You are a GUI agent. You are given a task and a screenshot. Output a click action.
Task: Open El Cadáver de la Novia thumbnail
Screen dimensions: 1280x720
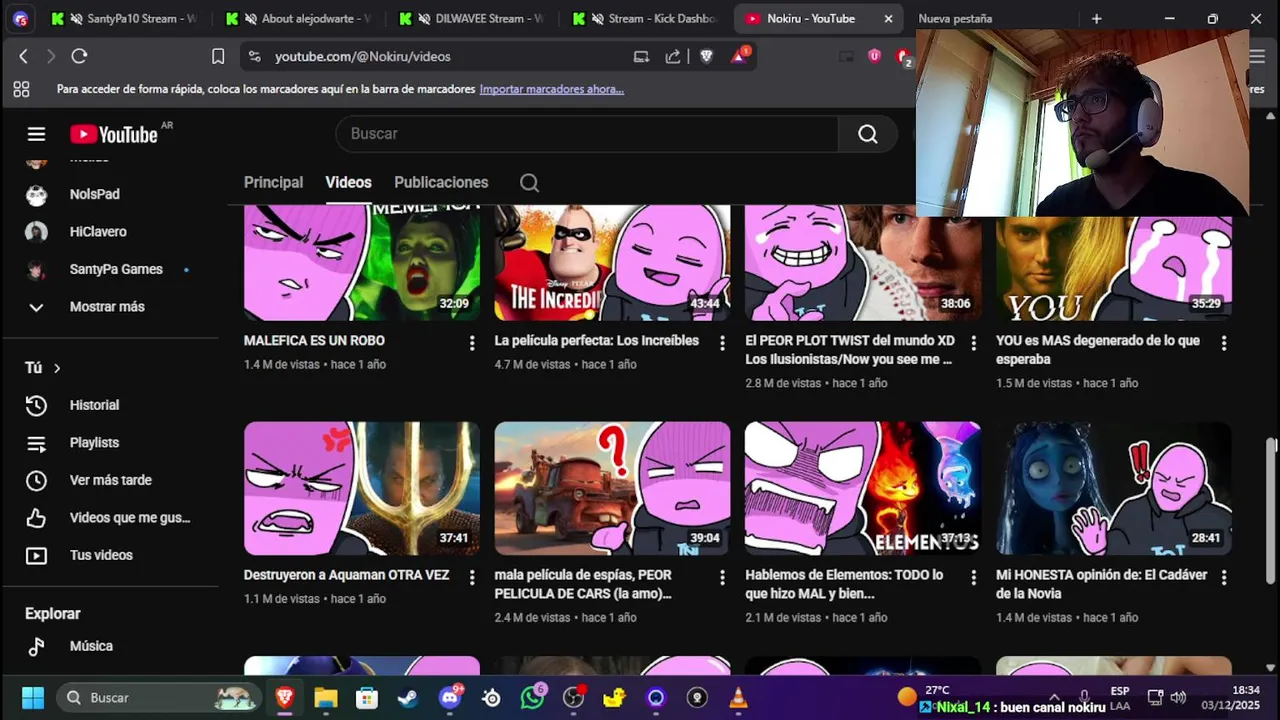[1114, 488]
